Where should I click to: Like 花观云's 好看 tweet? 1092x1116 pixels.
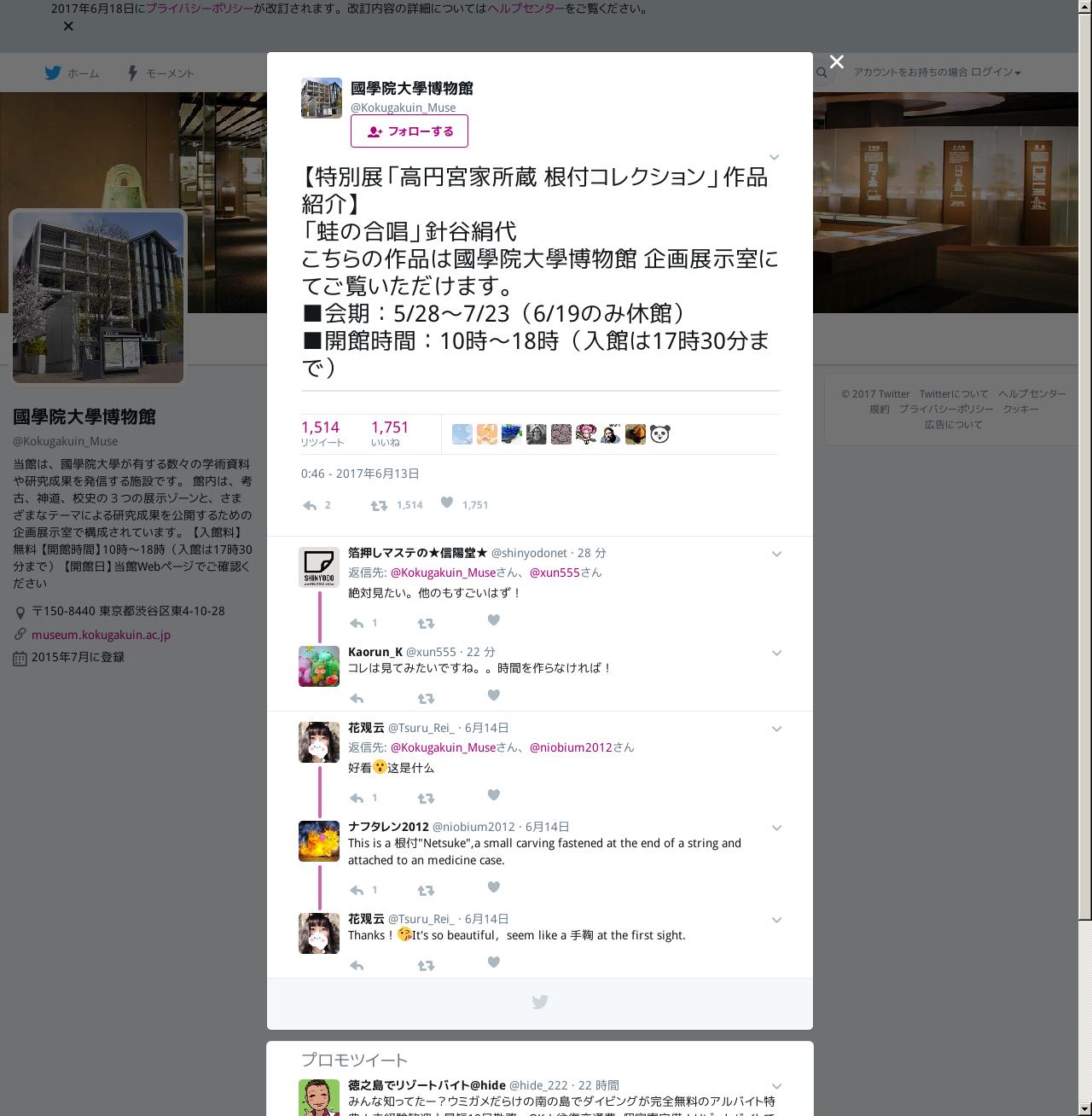(493, 795)
